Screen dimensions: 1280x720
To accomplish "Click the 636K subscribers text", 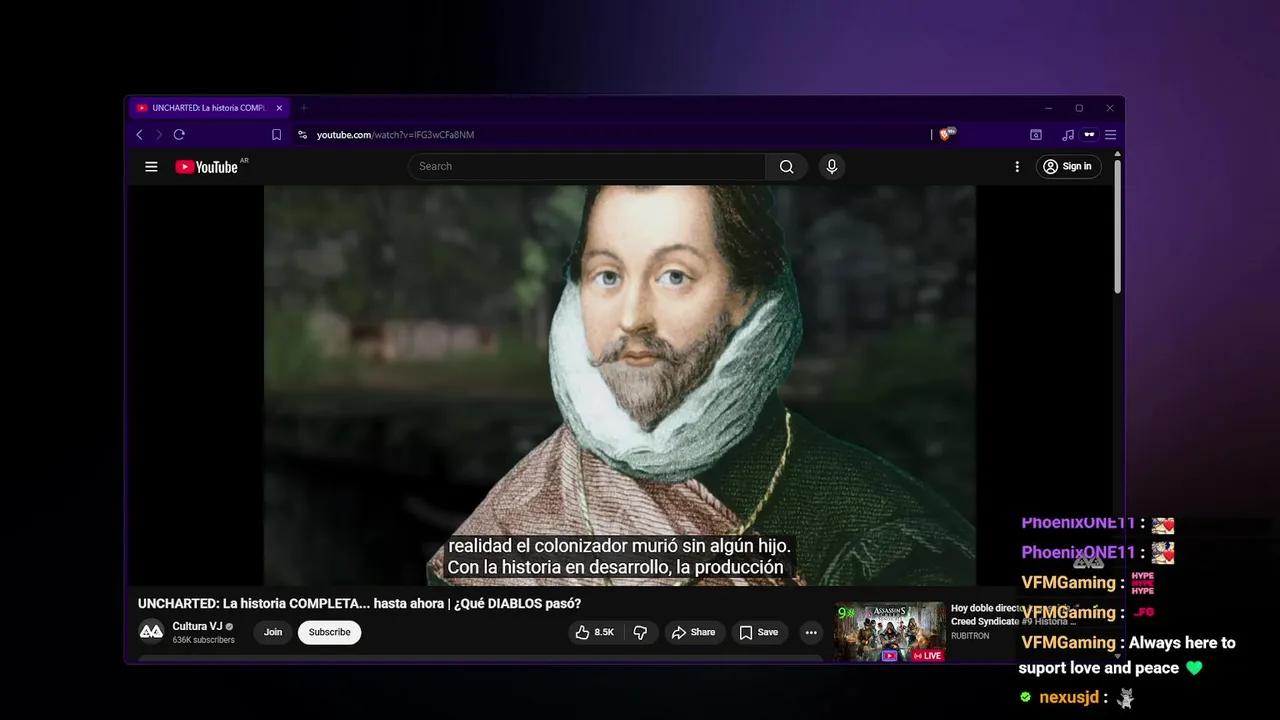I will (203, 640).
